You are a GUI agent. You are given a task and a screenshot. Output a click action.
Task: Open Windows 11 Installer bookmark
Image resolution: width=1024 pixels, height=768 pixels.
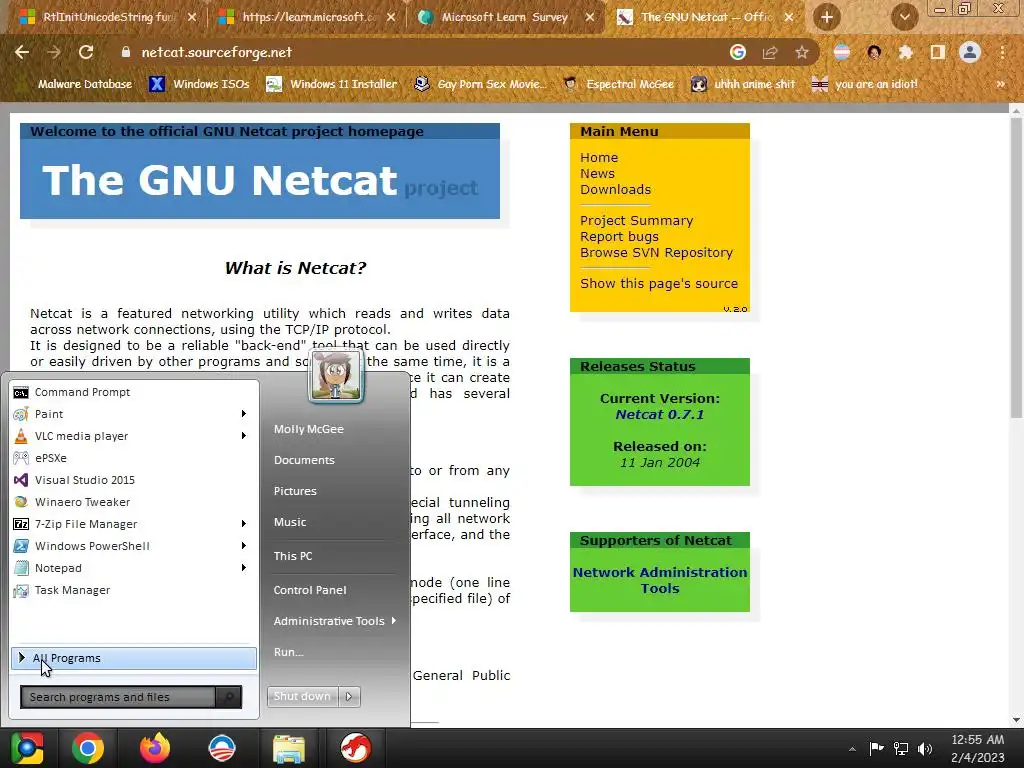(332, 84)
